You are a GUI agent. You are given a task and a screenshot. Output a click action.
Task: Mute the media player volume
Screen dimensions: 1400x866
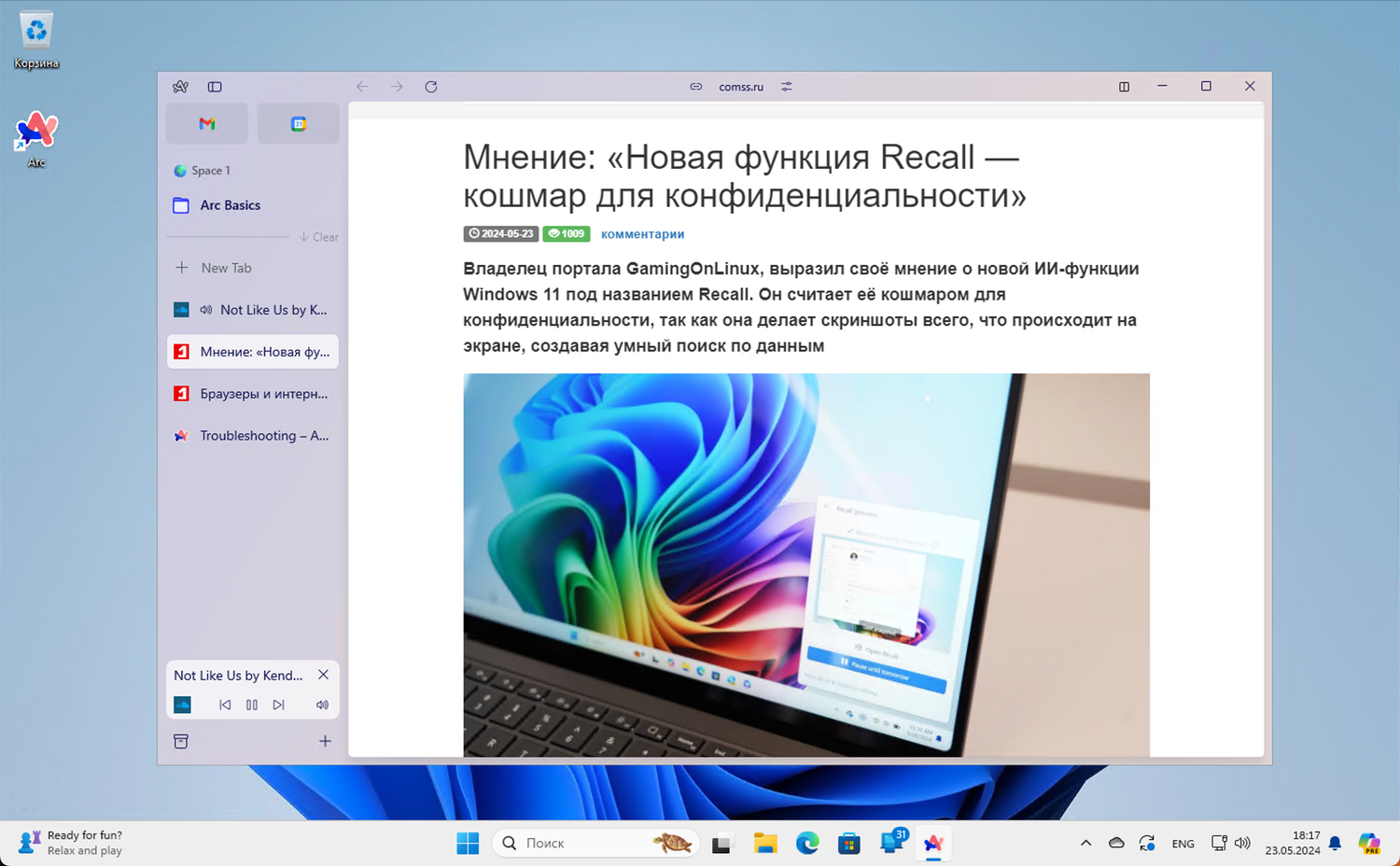[322, 705]
